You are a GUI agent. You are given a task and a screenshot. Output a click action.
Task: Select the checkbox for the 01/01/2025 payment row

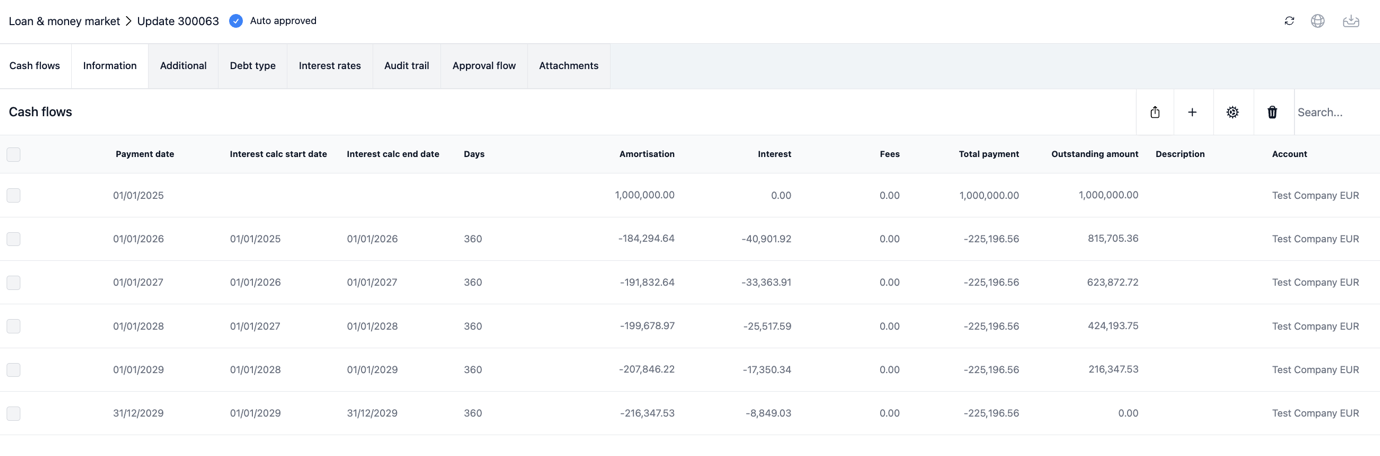click(14, 195)
